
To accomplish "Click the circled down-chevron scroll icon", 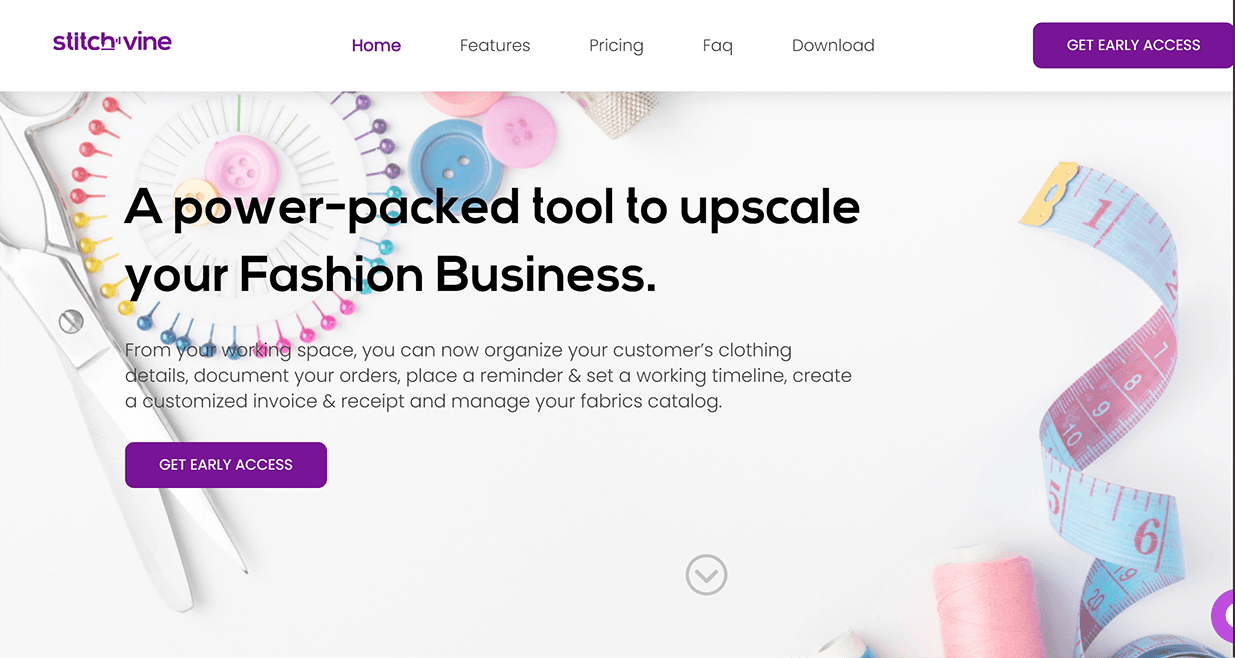I will click(x=706, y=575).
